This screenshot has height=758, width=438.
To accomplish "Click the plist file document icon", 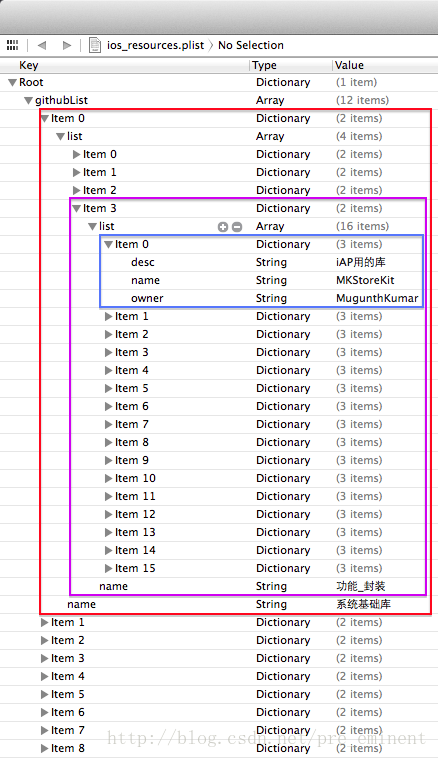I will pos(95,45).
